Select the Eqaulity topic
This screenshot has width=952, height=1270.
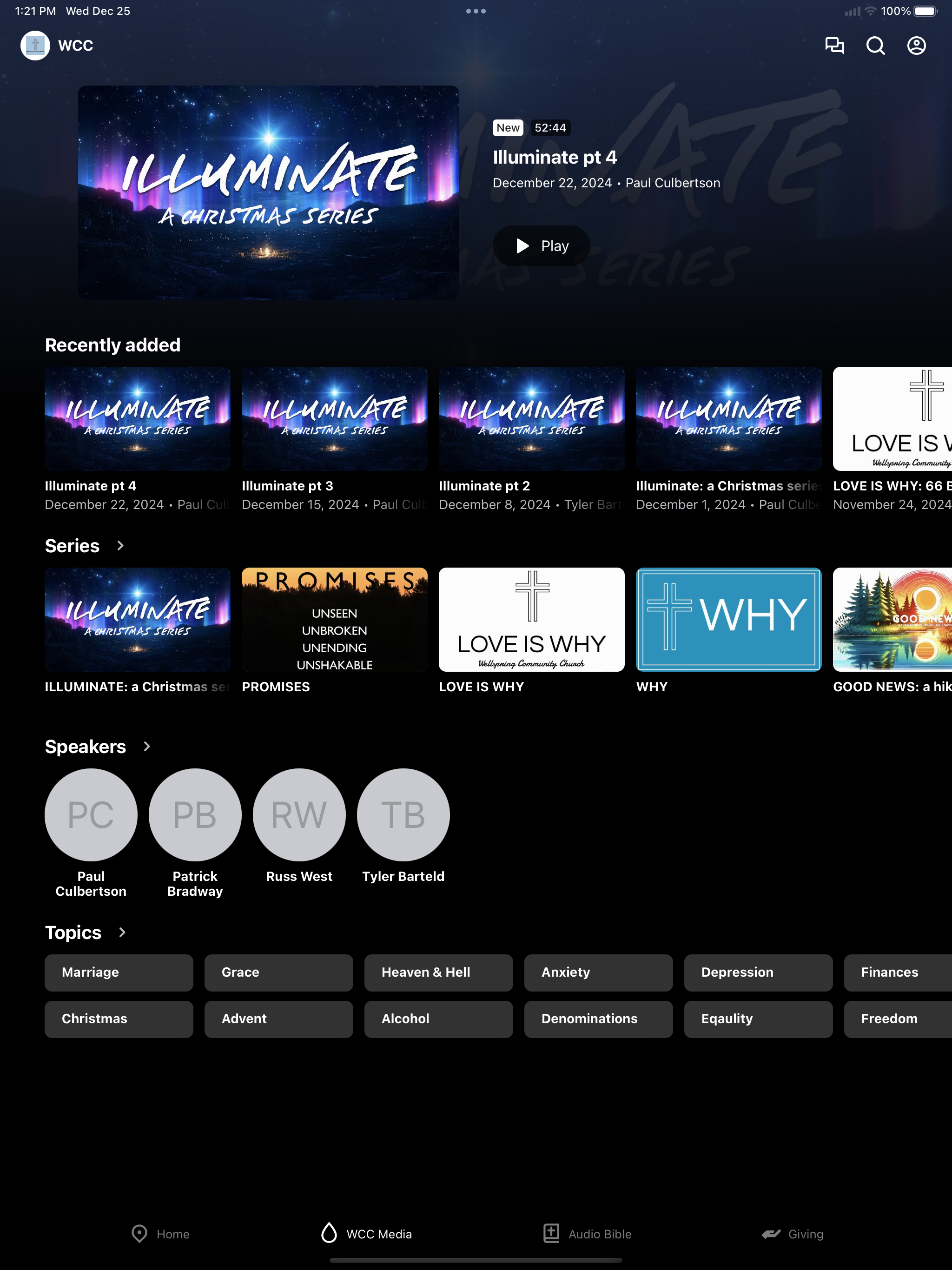(x=759, y=1019)
